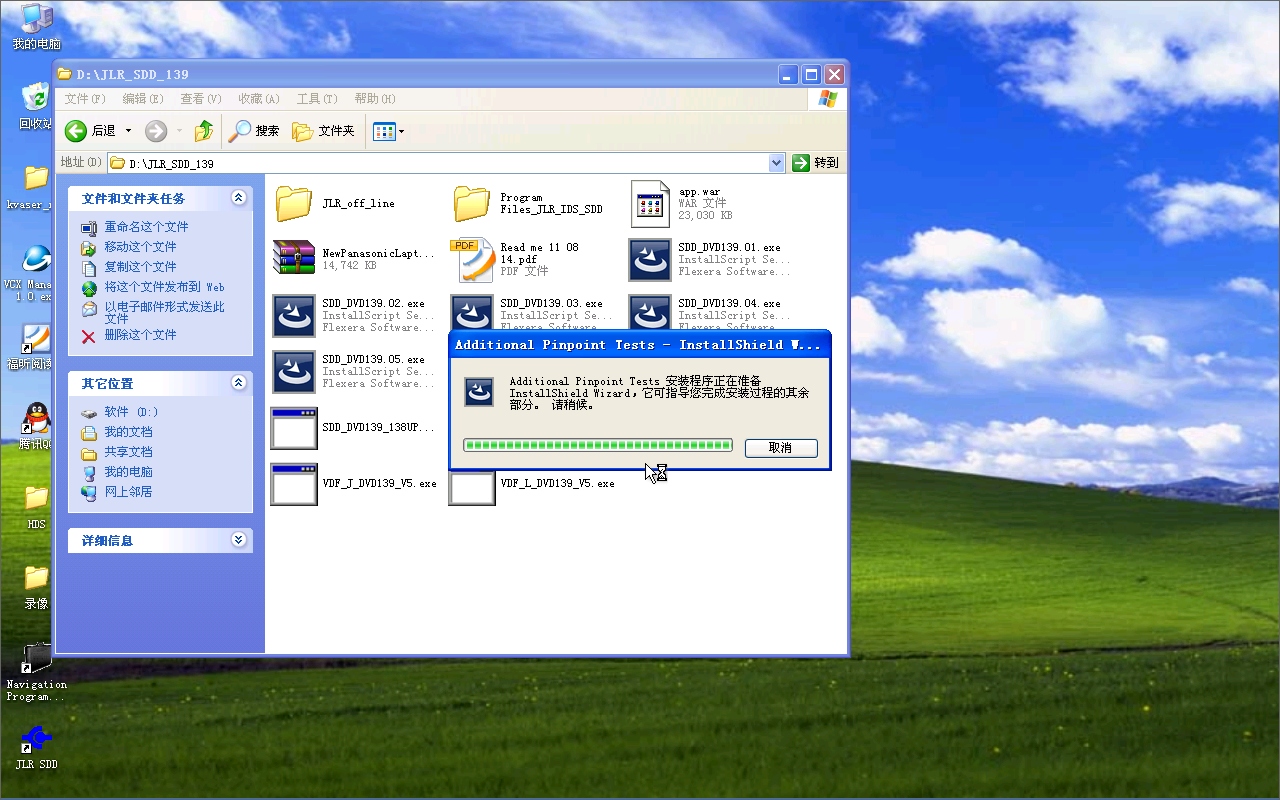The width and height of the screenshot is (1280, 800).
Task: Open 共享文档 in other places
Action: pos(128,452)
